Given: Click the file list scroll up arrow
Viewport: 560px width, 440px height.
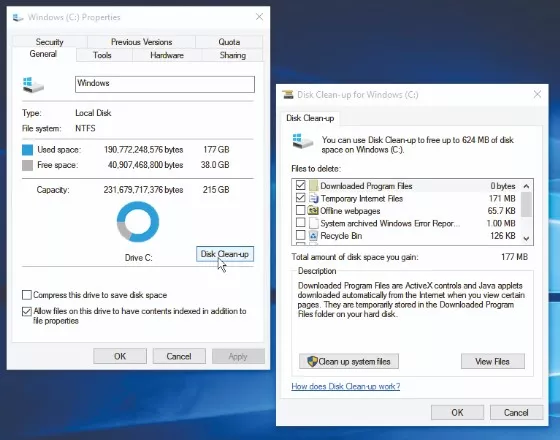Looking at the screenshot, I should [x=526, y=186].
